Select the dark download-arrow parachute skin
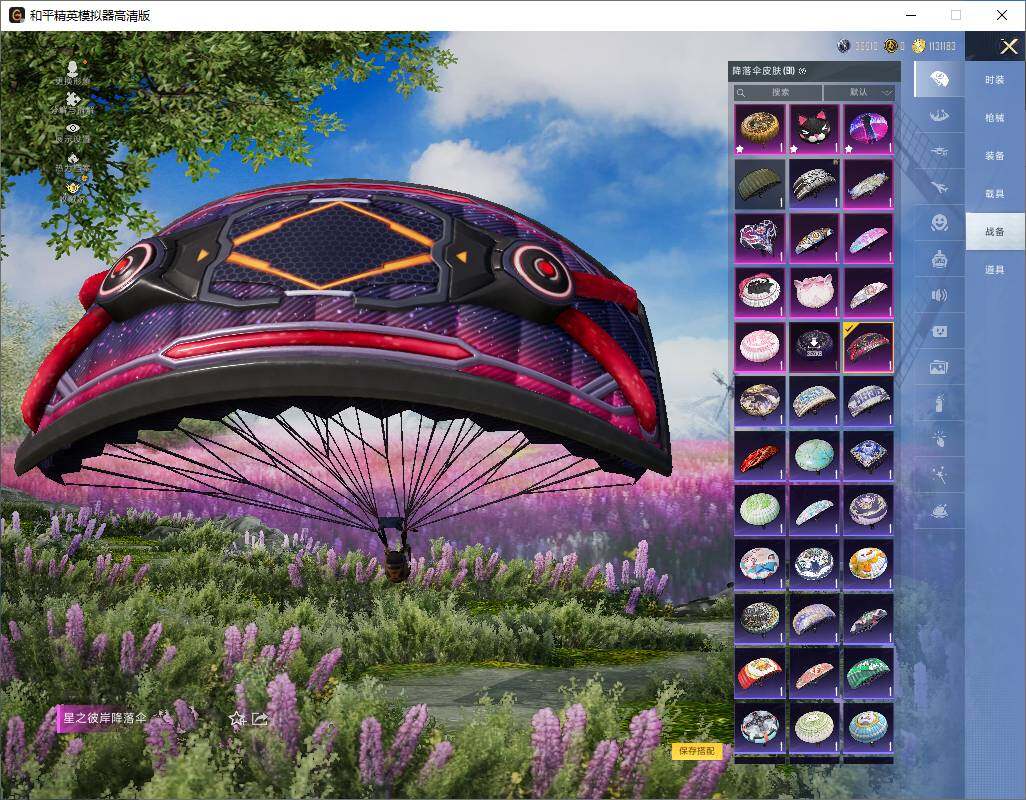The image size is (1026, 800). click(814, 347)
